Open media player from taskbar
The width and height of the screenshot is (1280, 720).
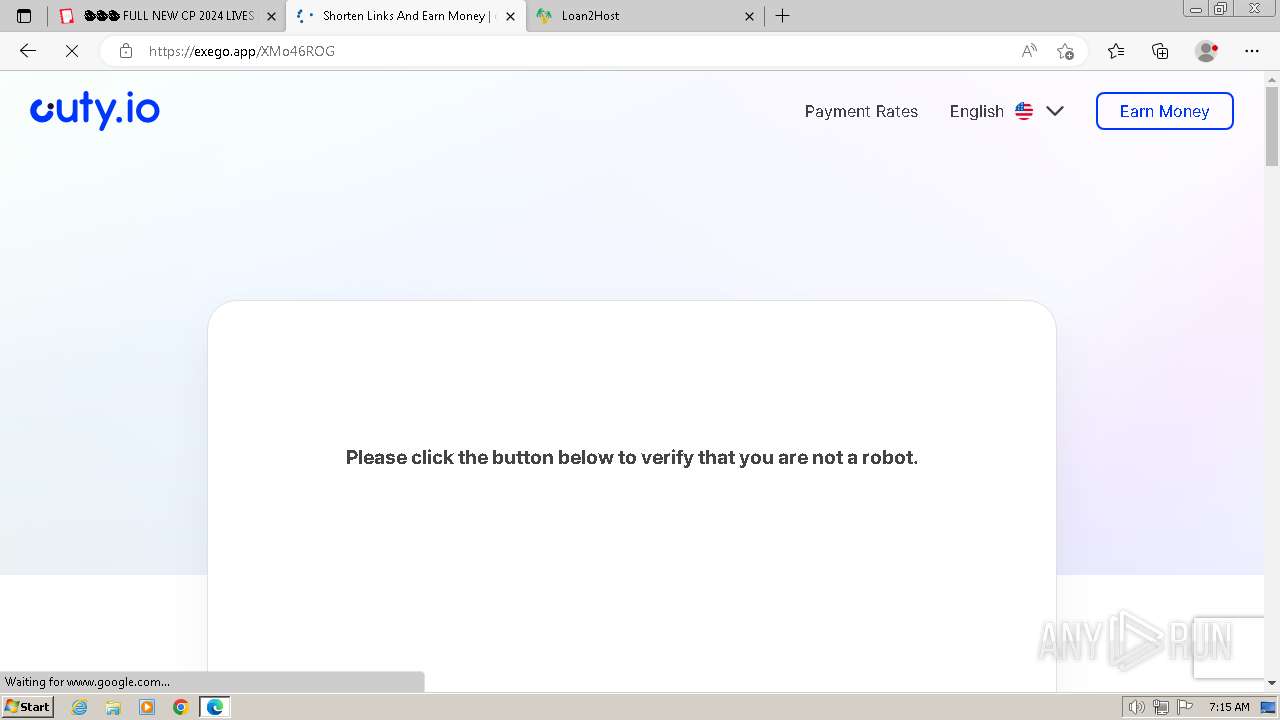click(x=147, y=707)
